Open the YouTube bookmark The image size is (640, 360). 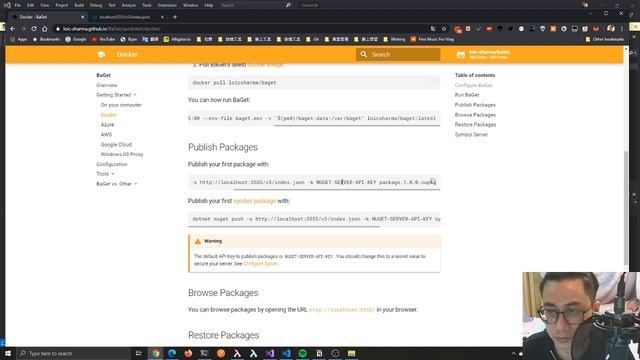[103, 39]
